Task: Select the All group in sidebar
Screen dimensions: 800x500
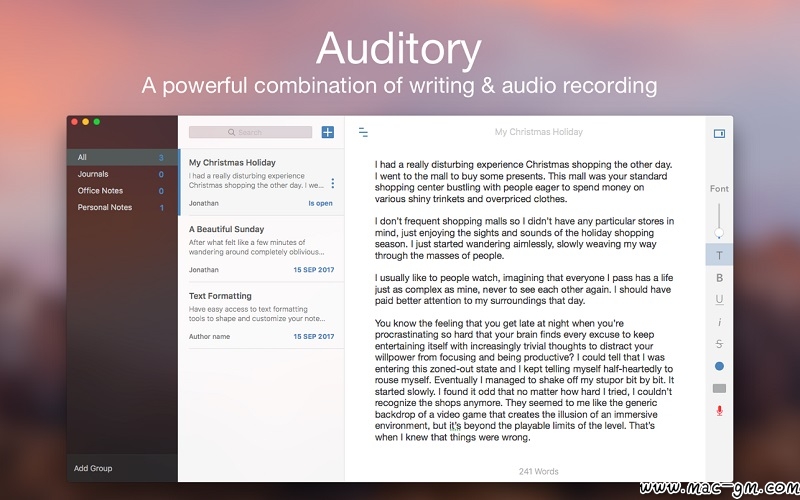Action: (x=122, y=157)
